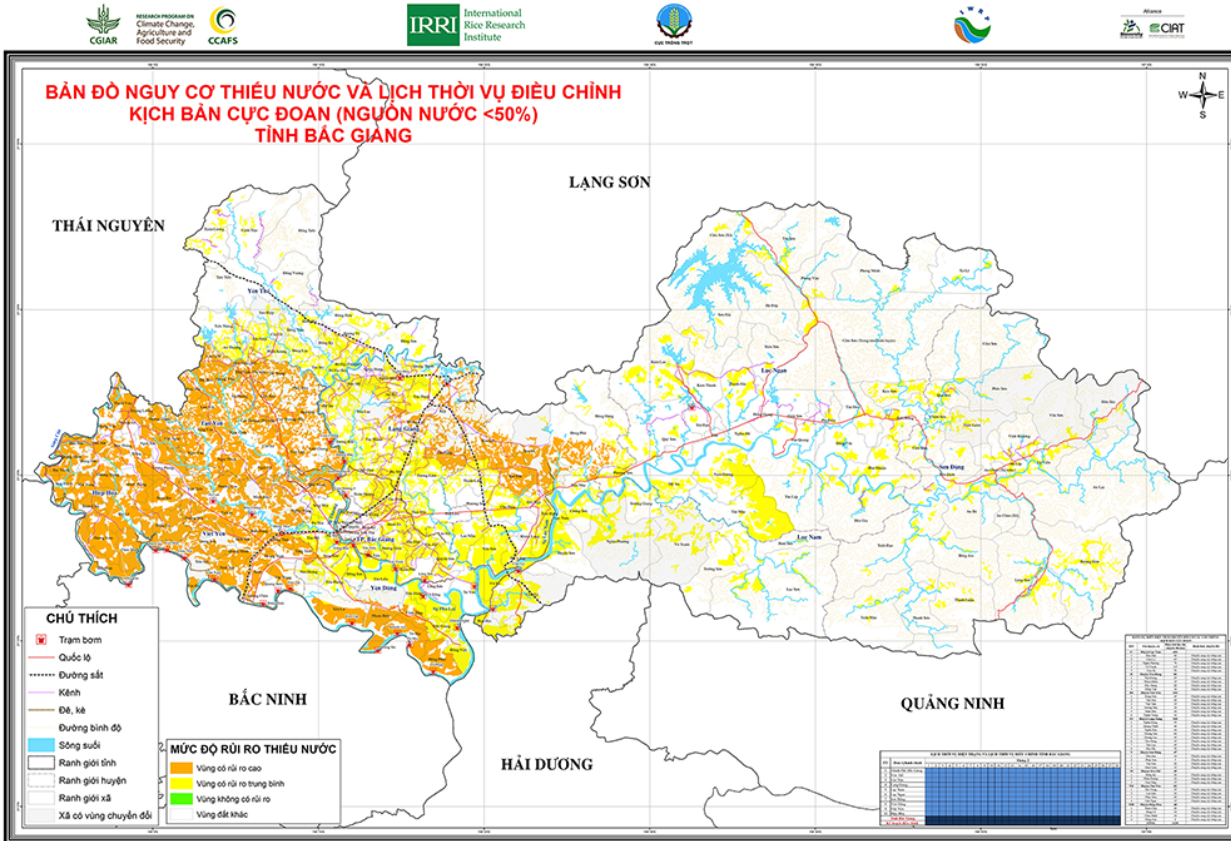Click the north compass rose
Image resolution: width=1231 pixels, height=841 pixels.
1202,95
